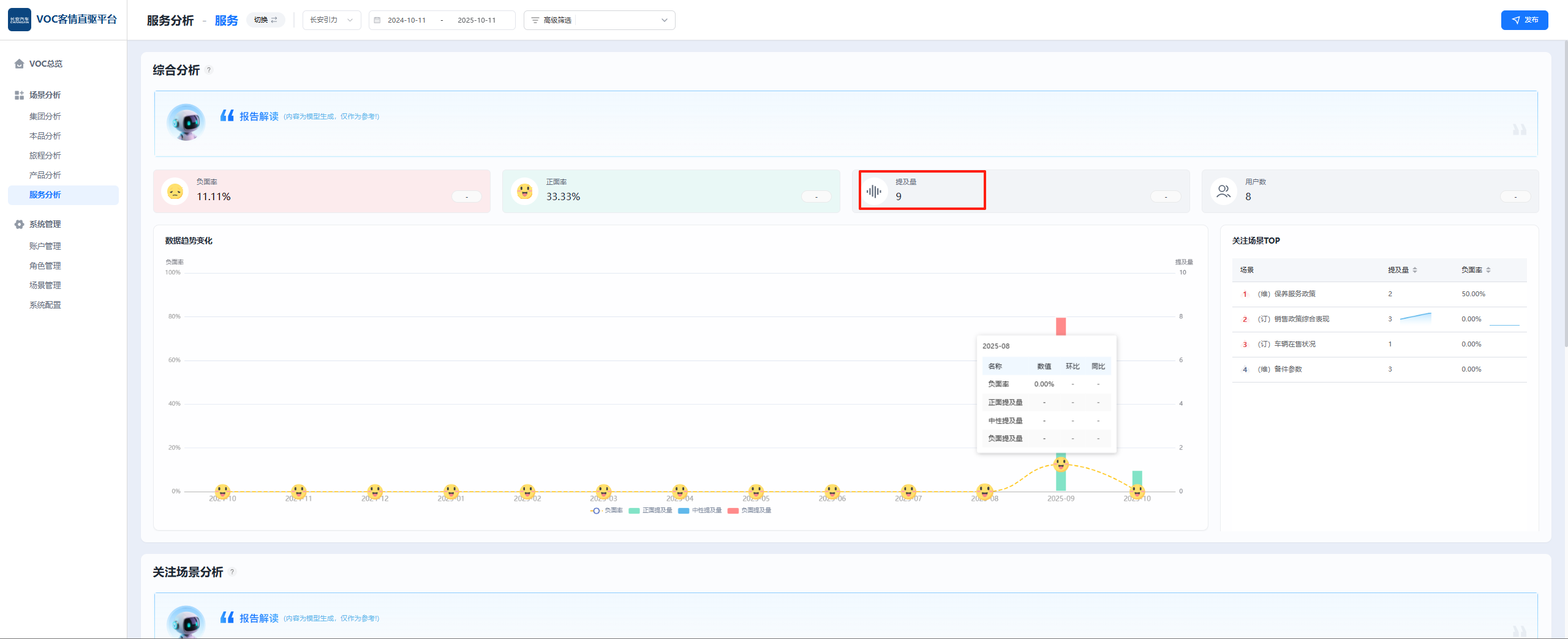Click the 2024-10-11 start date field
Image resolution: width=1568 pixels, height=639 pixels.
coord(407,20)
